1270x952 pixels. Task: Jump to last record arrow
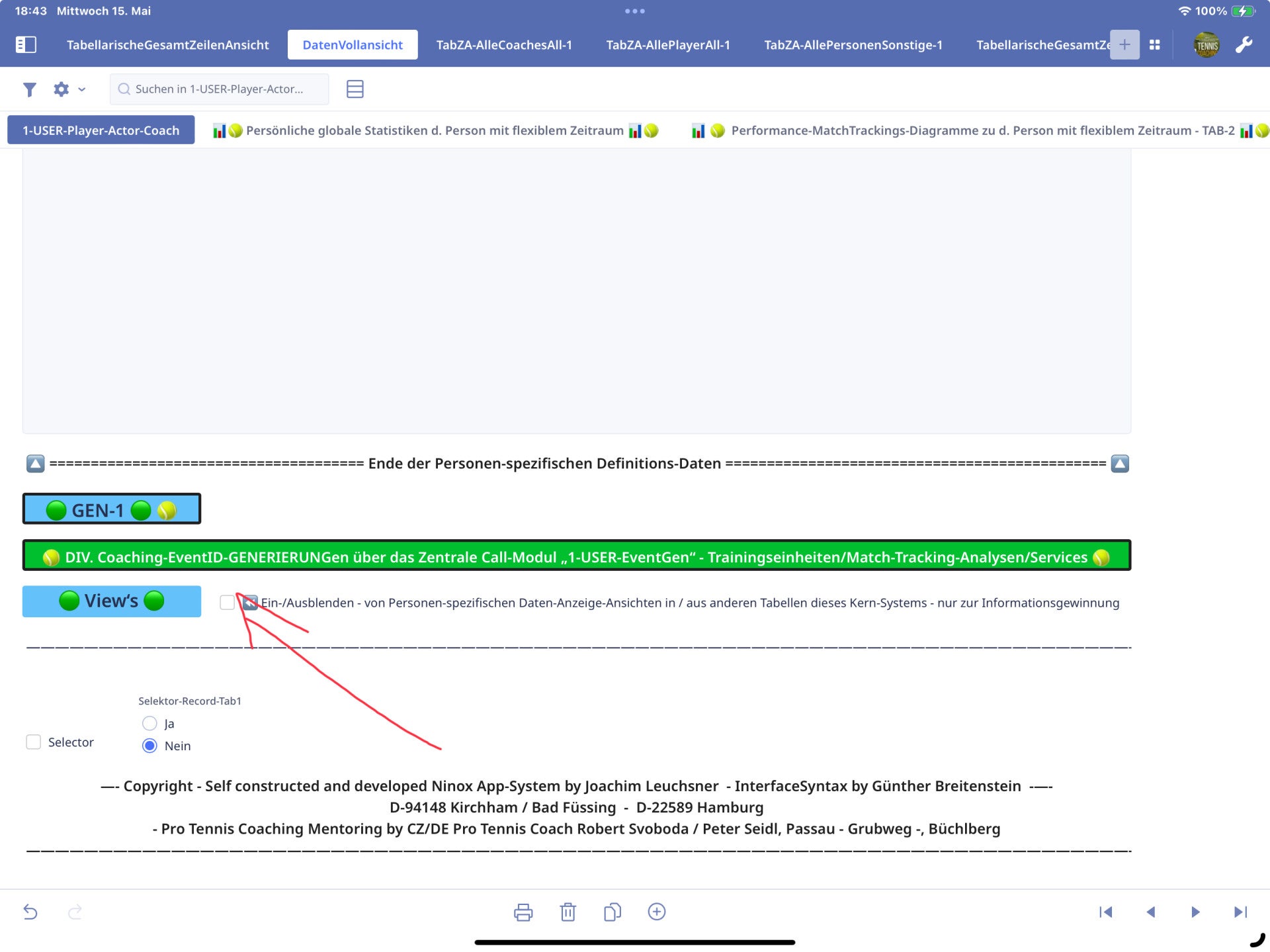coord(1240,912)
